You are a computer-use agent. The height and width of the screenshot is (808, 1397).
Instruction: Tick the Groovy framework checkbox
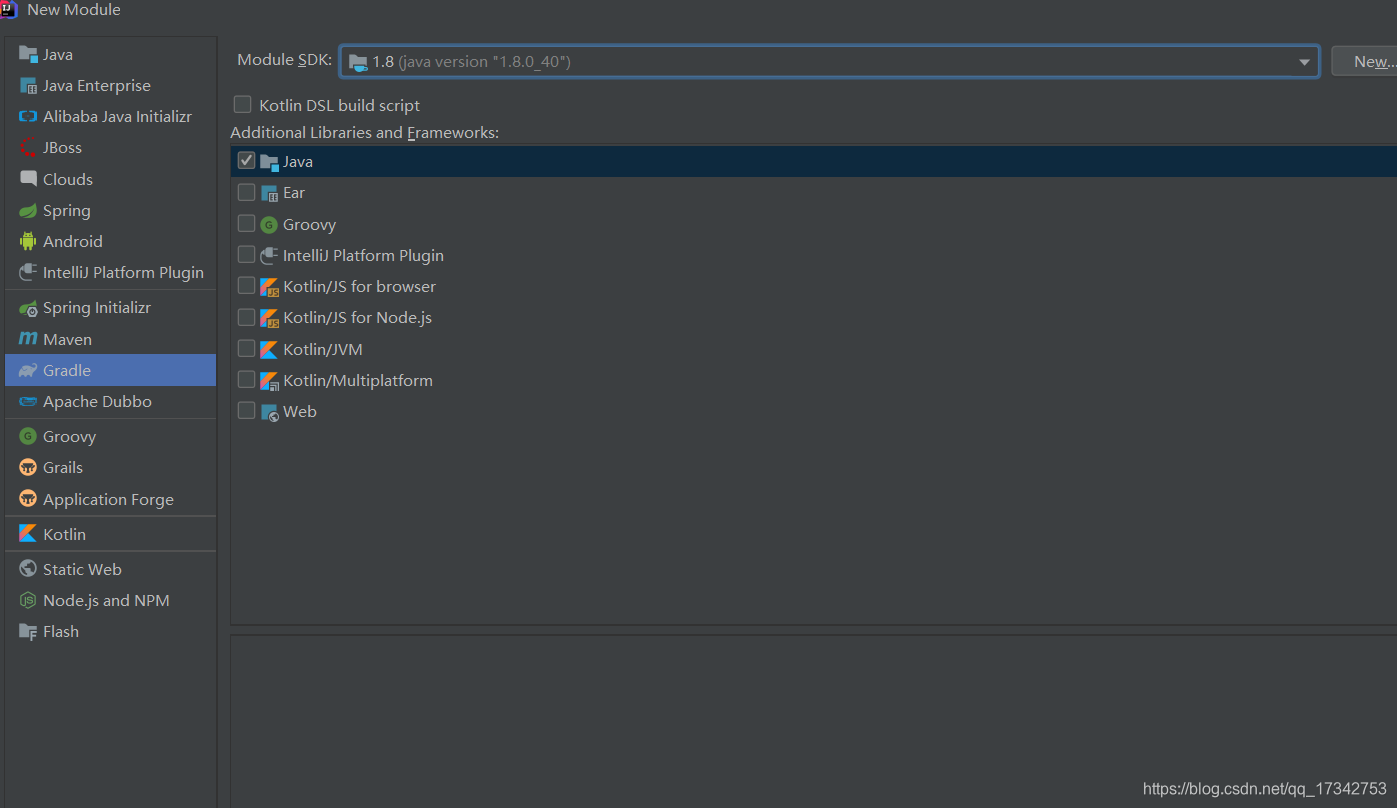pyautogui.click(x=246, y=223)
